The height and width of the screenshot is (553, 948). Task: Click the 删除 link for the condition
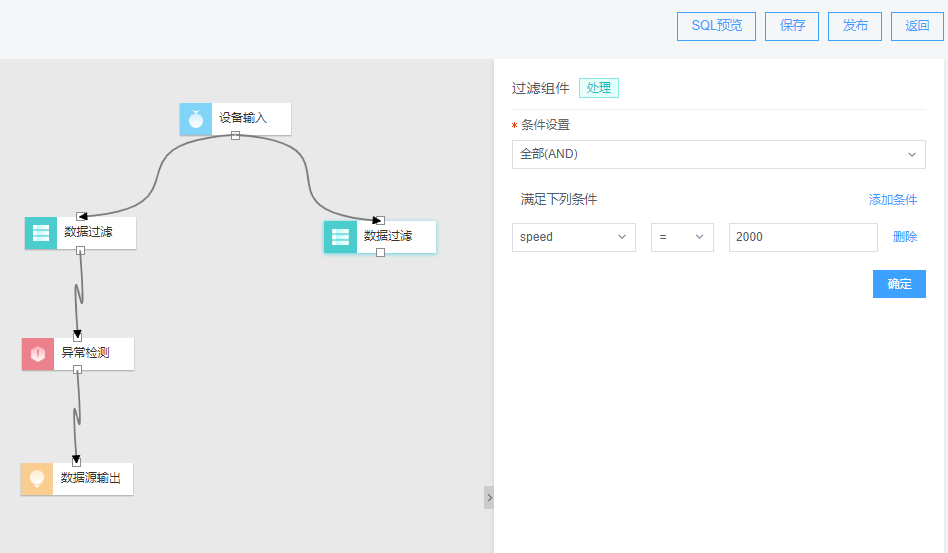pyautogui.click(x=904, y=237)
